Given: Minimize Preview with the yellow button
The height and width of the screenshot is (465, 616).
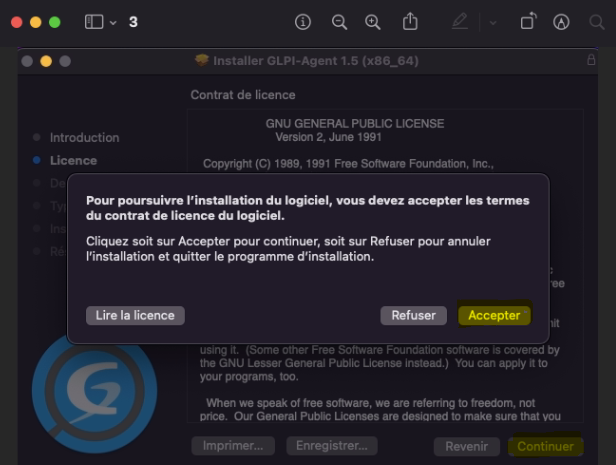Looking at the screenshot, I should 36,22.
